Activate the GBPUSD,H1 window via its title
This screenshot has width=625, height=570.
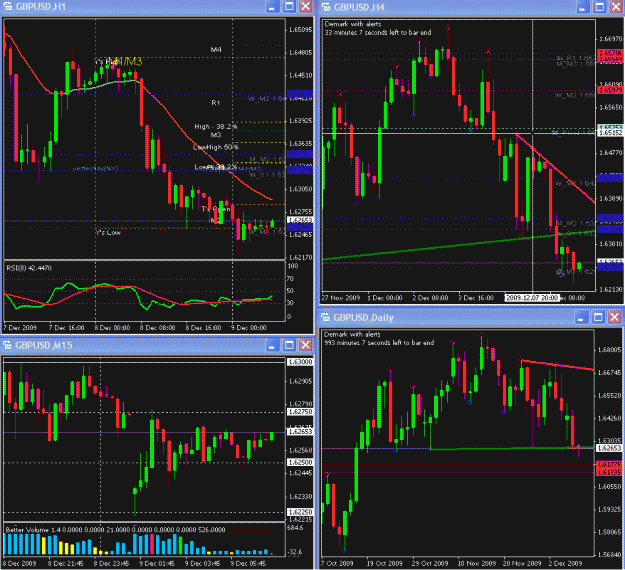(41, 7)
